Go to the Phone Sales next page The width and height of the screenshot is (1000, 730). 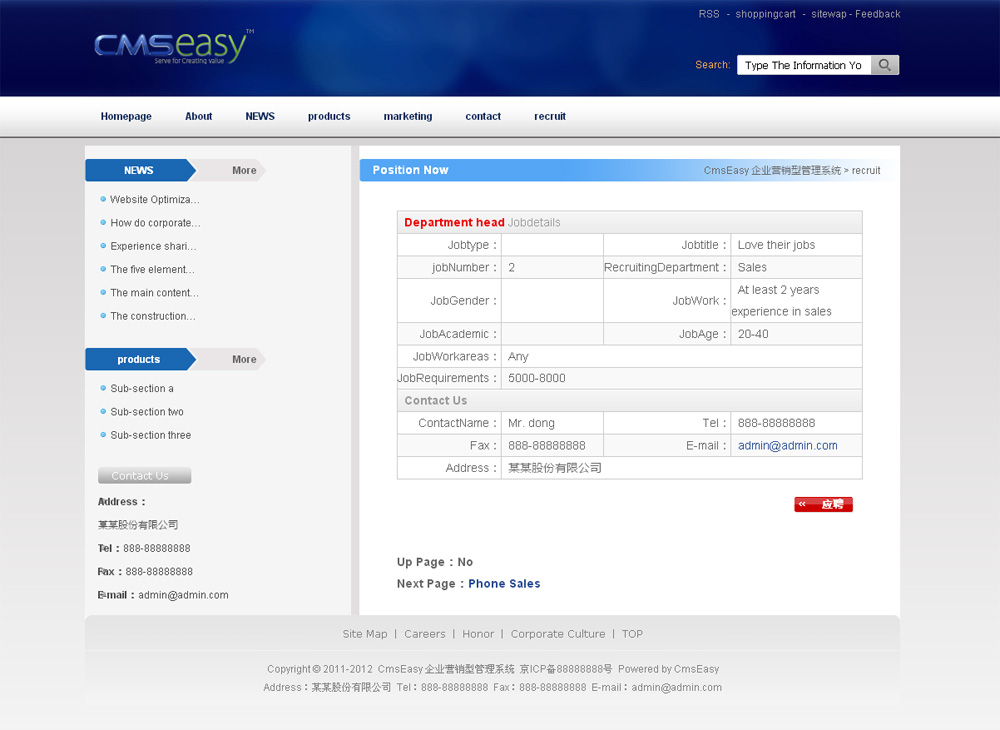(504, 584)
